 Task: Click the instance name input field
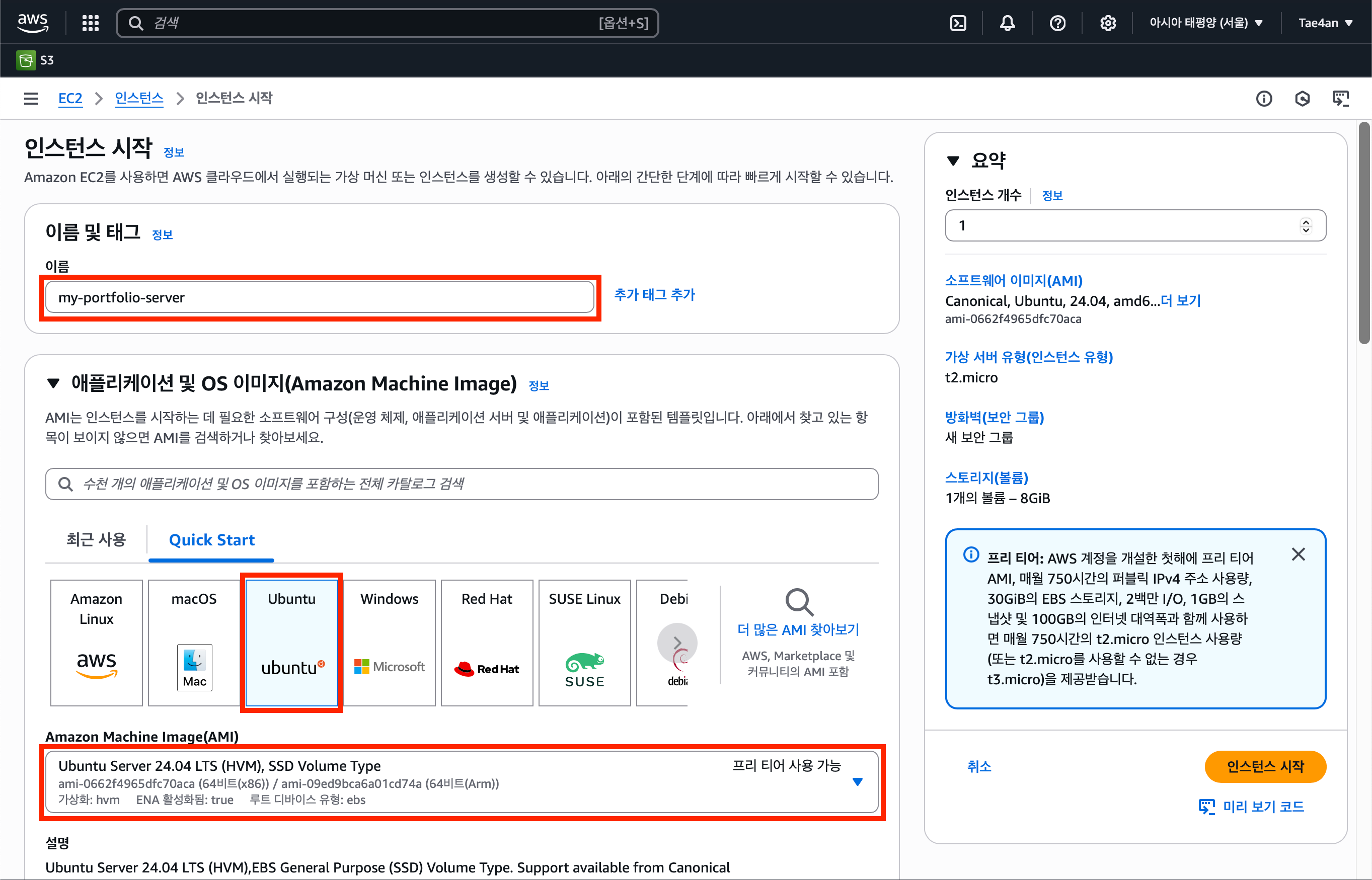tap(320, 297)
